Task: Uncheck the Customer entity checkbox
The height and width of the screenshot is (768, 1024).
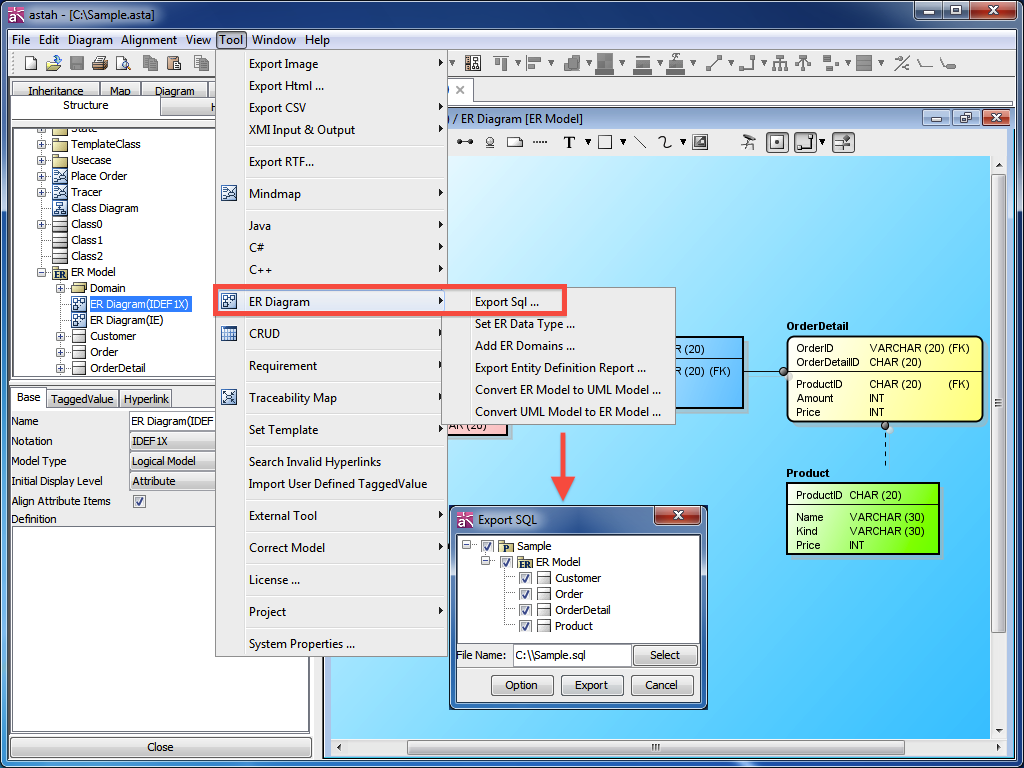Action: (525, 578)
